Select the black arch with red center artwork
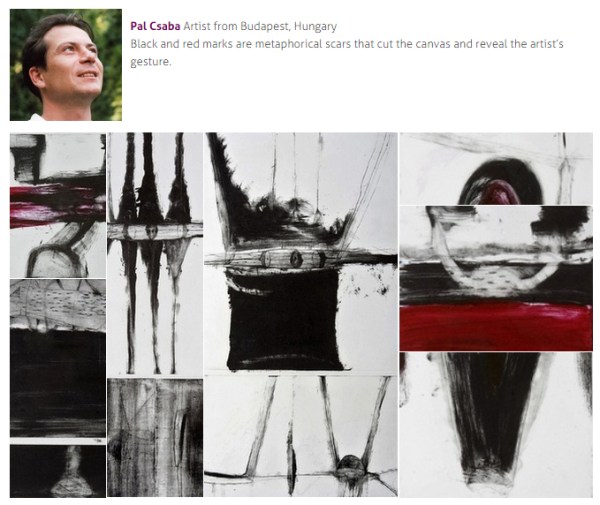The image size is (600, 505). [x=496, y=169]
